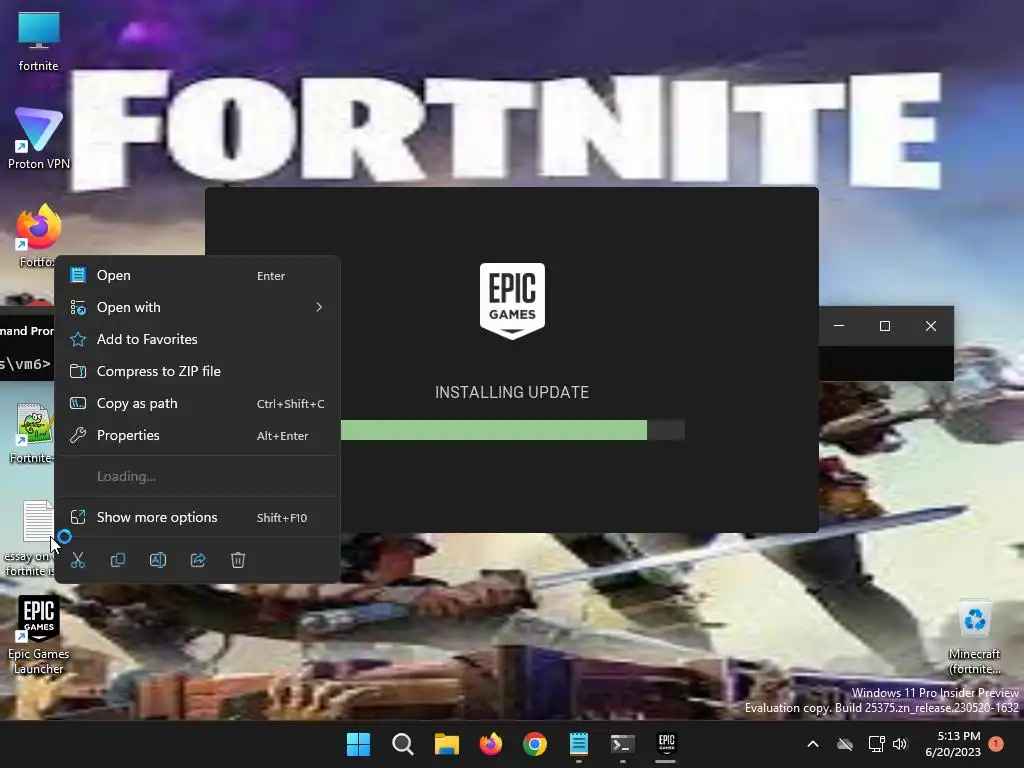Open the Firefox desktop shortcut

pyautogui.click(x=38, y=236)
